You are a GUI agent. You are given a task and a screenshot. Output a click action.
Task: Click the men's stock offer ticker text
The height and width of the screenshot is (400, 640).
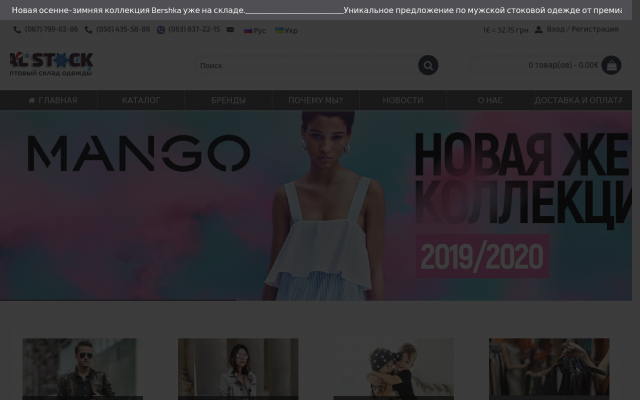pos(483,10)
